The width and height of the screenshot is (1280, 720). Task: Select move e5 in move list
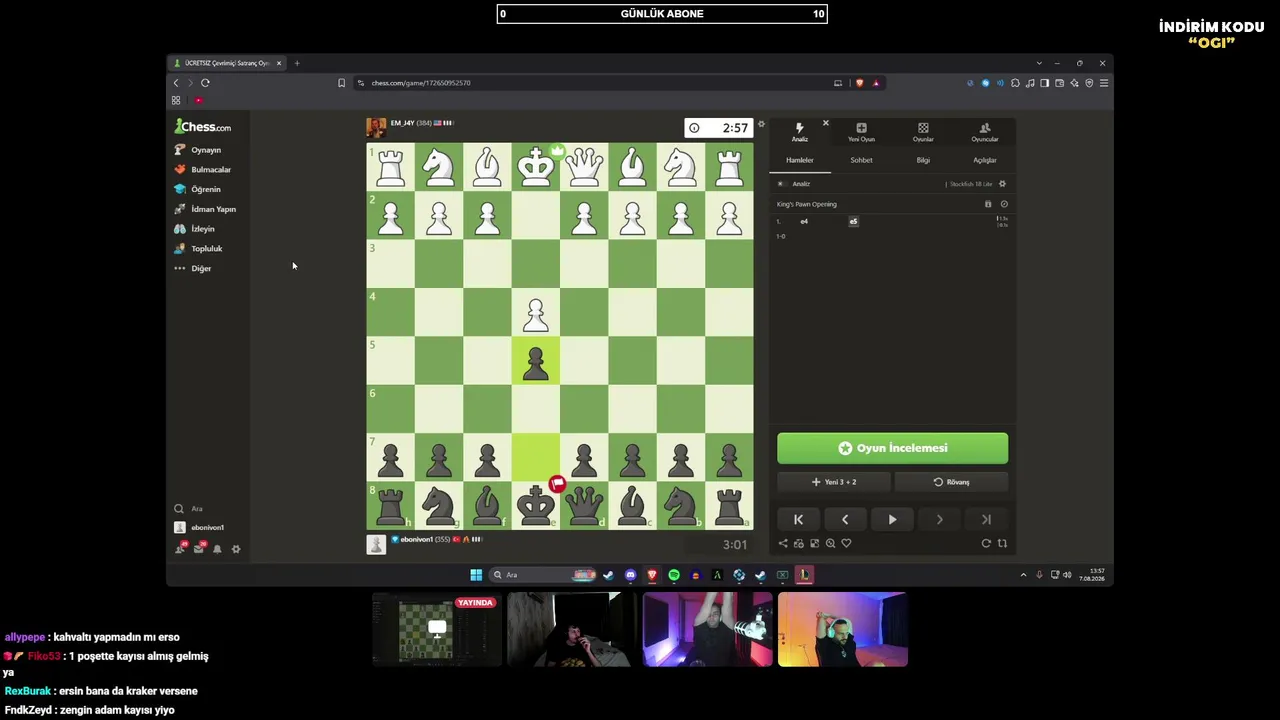[853, 221]
